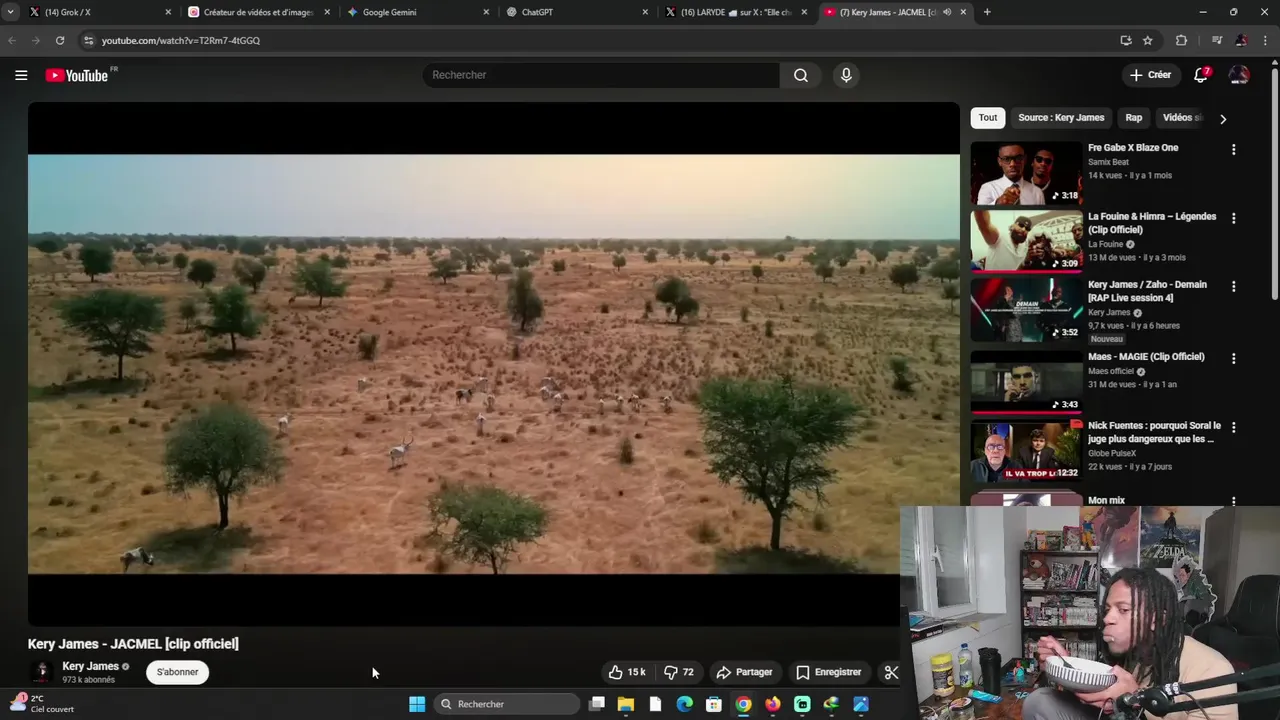This screenshot has width=1280, height=720.
Task: Click the Chrome icon on taskbar
Action: tap(743, 704)
